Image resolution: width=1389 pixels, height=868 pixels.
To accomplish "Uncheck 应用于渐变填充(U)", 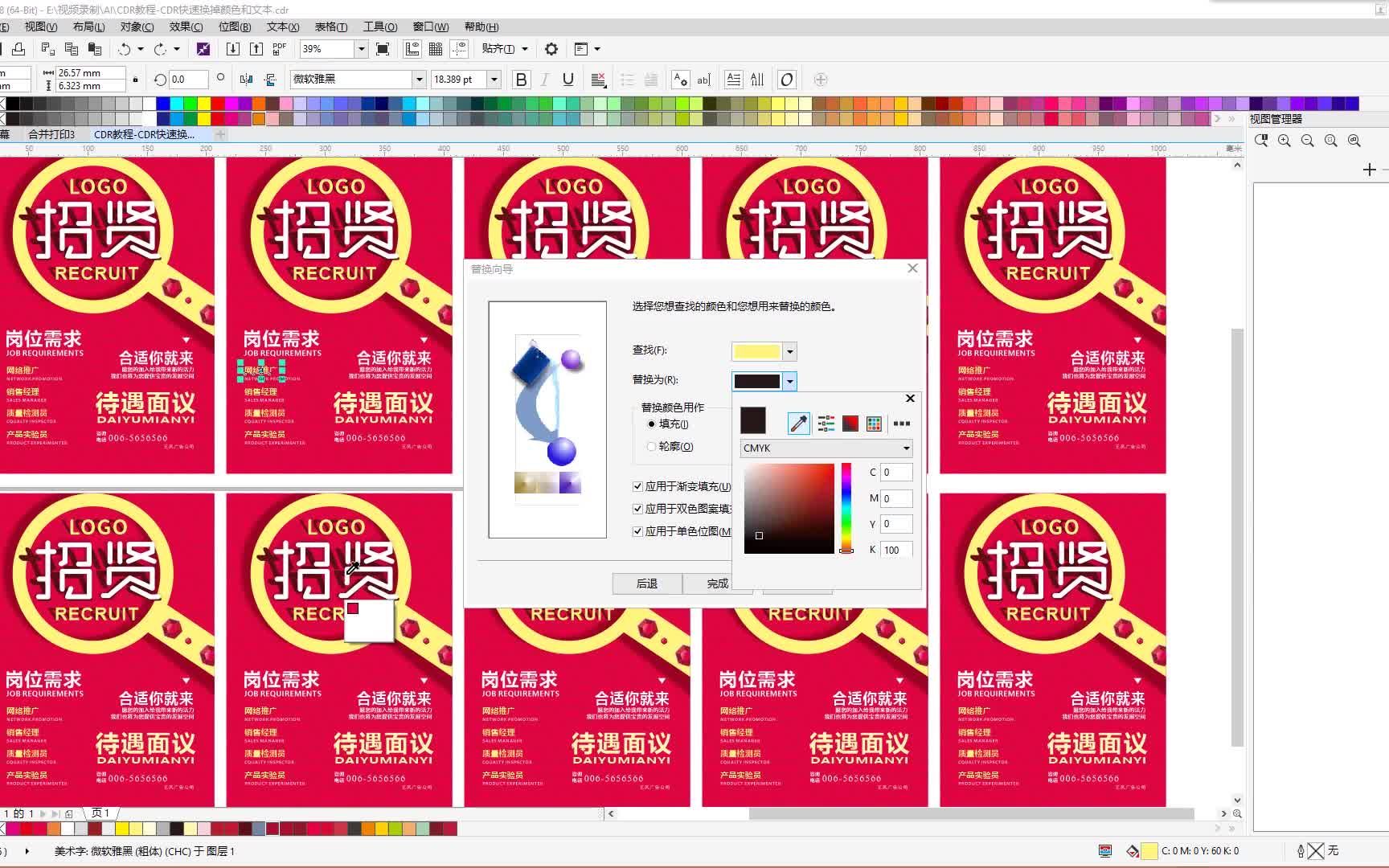I will (637, 486).
